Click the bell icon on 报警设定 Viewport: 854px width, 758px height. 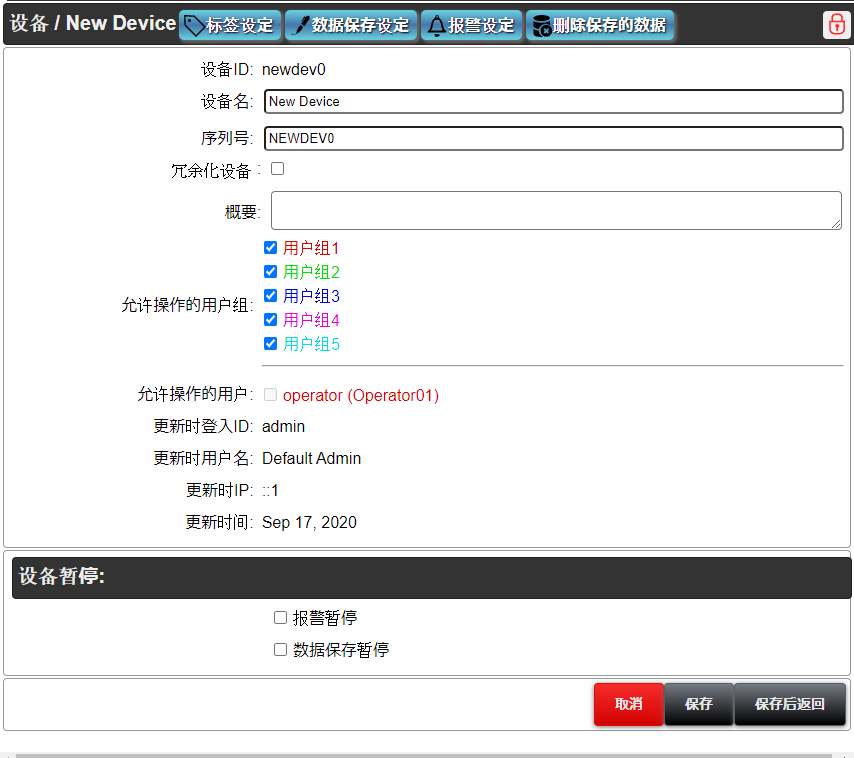click(436, 26)
